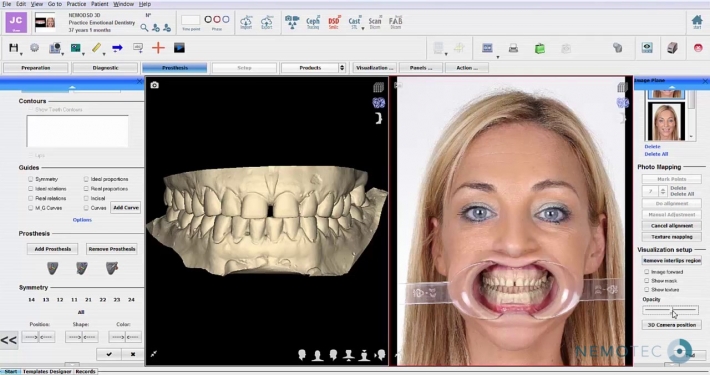710x375 pixels.
Task: Select the face photo thumbnail in Image Plane
Action: 666,121
